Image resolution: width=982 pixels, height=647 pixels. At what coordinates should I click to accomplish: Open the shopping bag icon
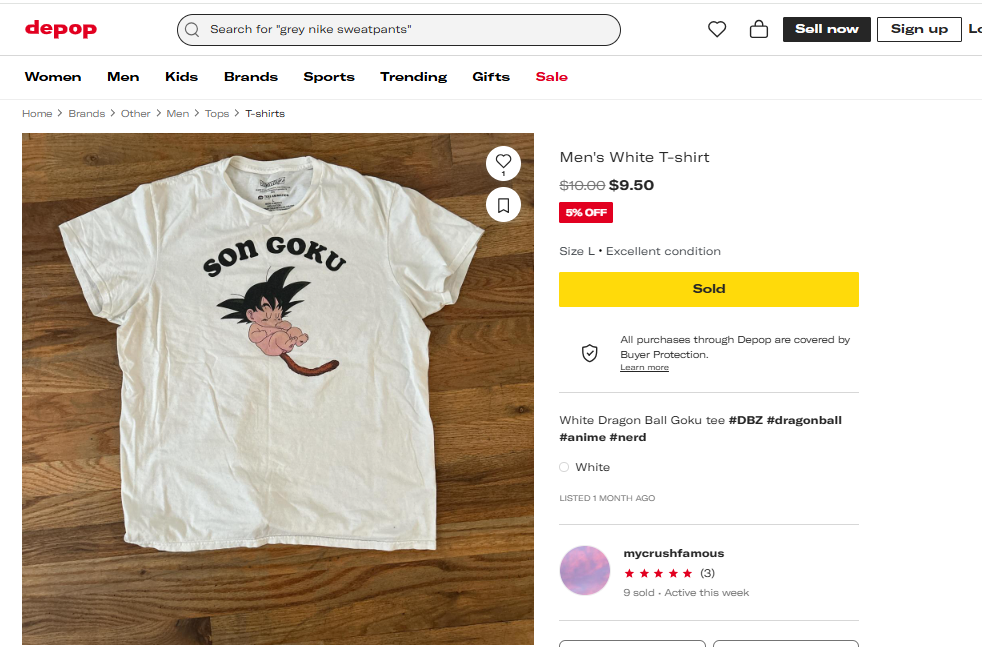coord(759,29)
